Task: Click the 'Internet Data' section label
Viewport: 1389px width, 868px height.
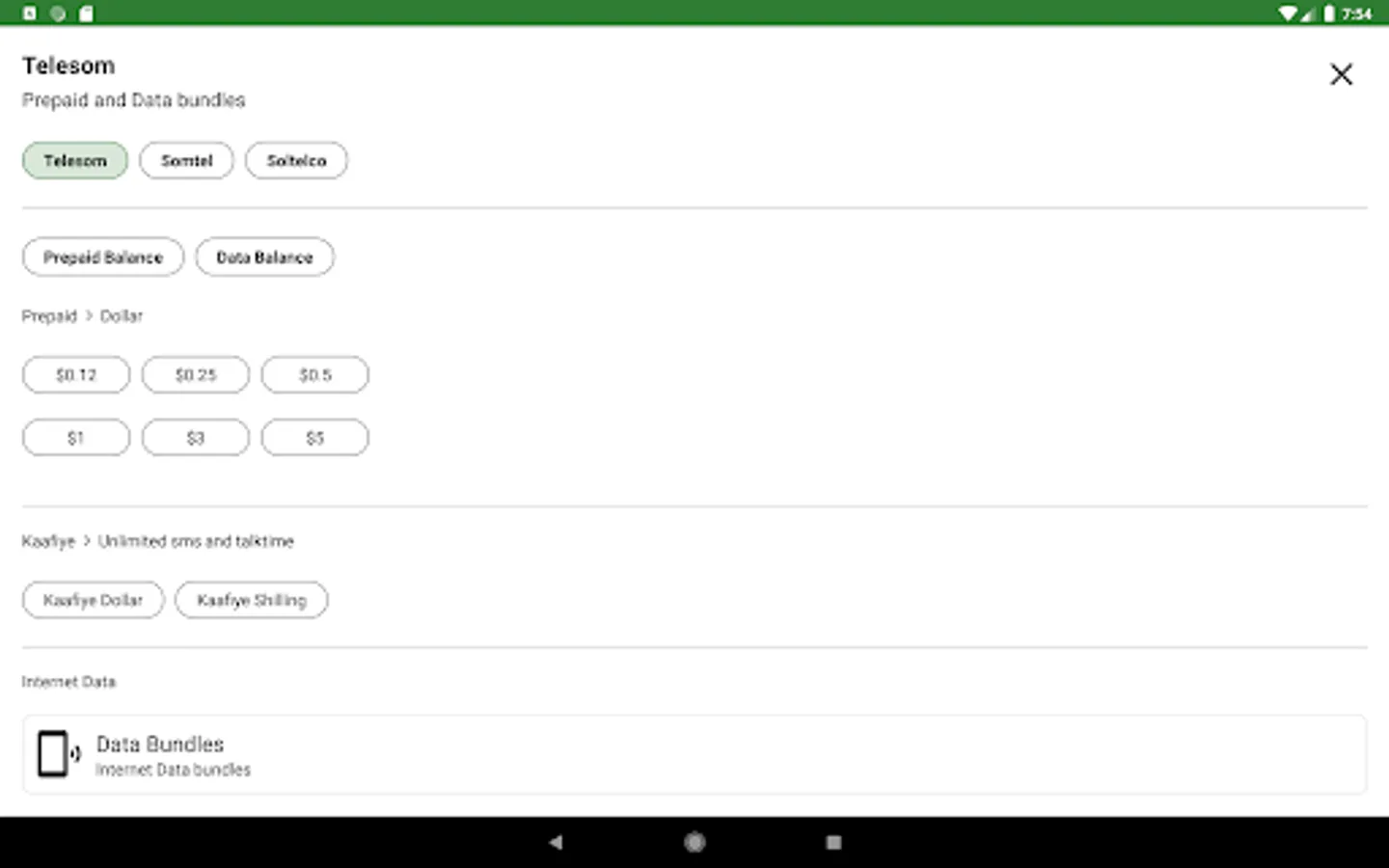Action: (68, 682)
